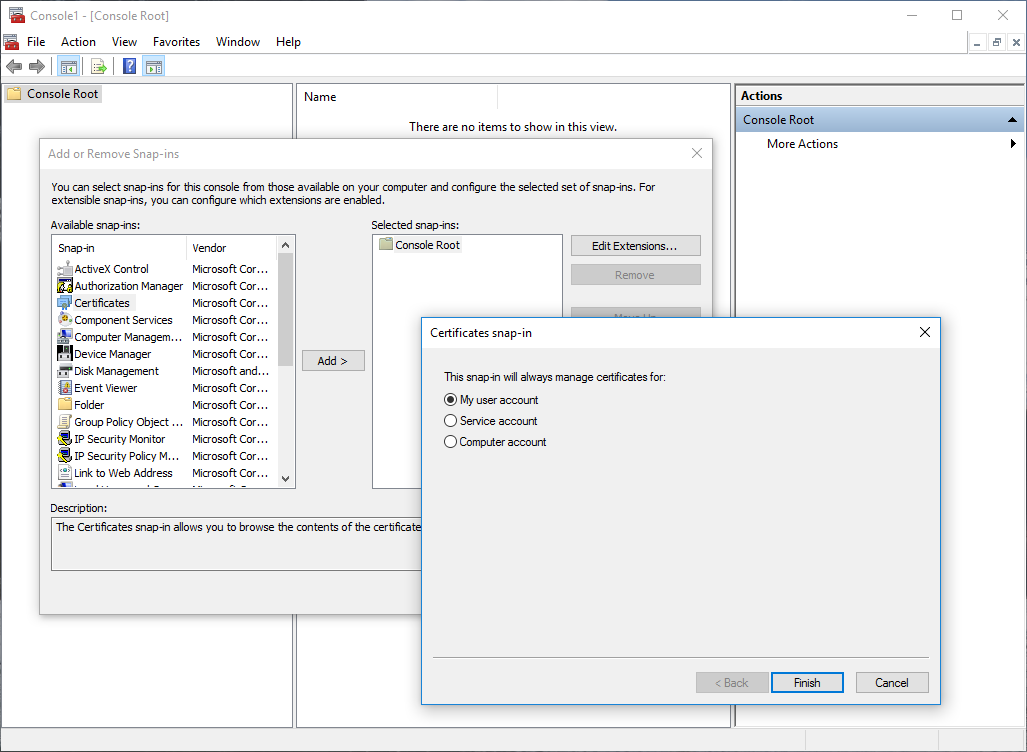Click the Vendor column header
The width and height of the screenshot is (1027, 752).
click(228, 248)
